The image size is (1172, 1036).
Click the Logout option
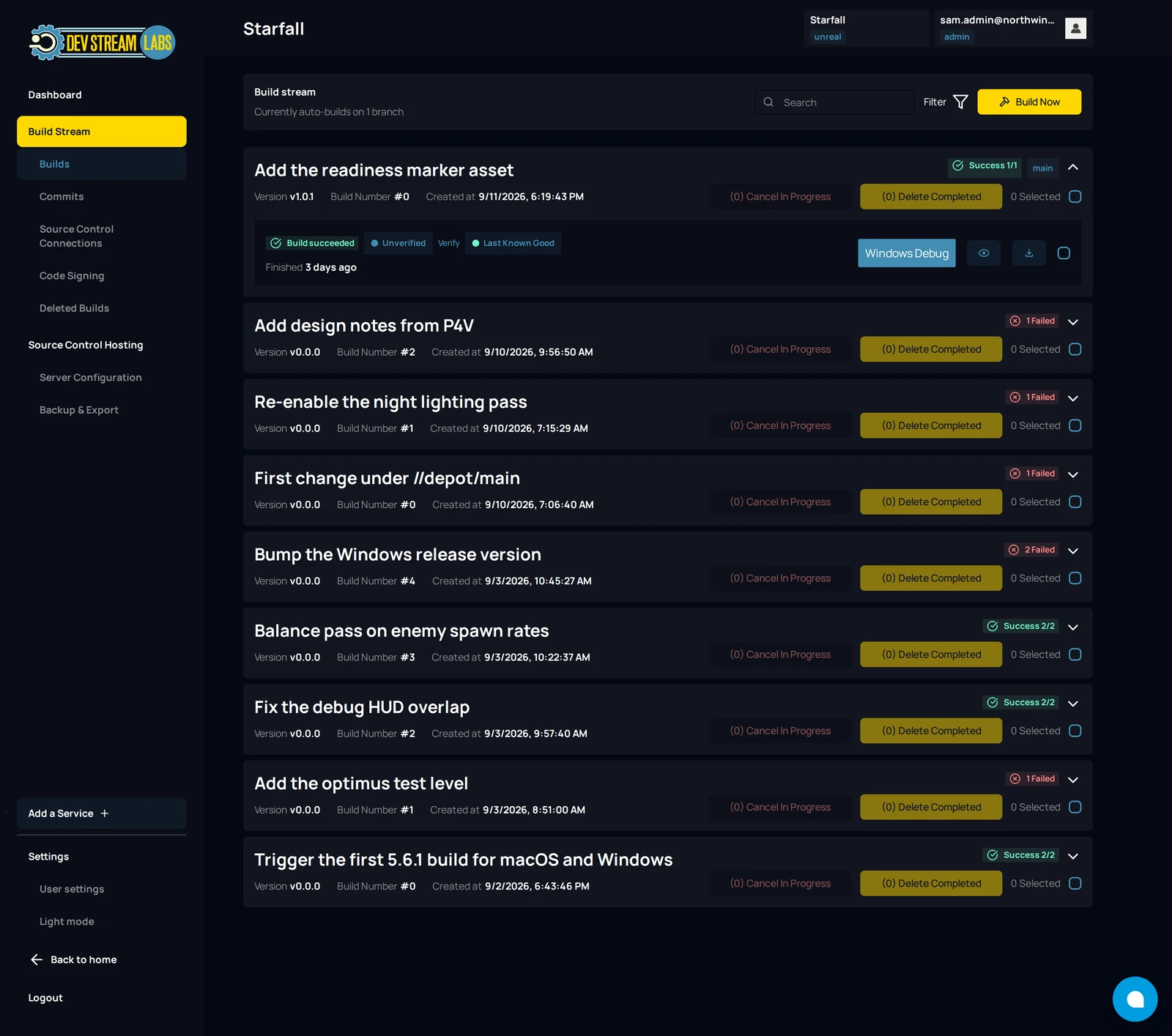[45, 998]
